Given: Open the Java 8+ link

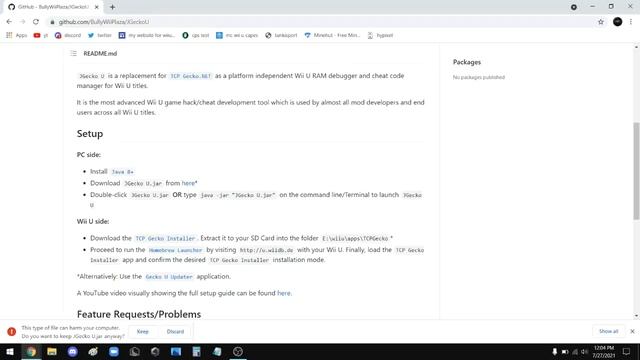Looking at the screenshot, I should click(122, 172).
